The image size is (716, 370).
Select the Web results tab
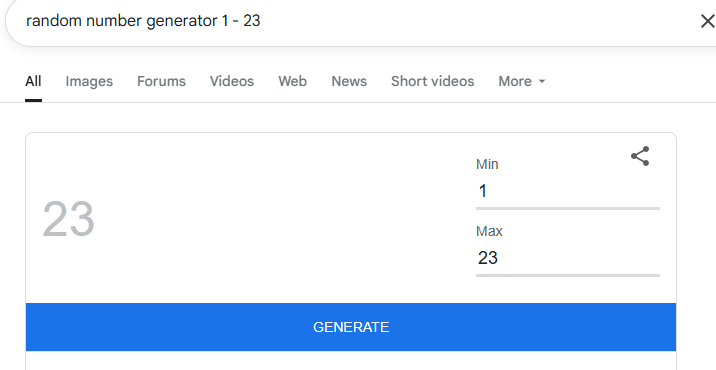click(x=292, y=81)
